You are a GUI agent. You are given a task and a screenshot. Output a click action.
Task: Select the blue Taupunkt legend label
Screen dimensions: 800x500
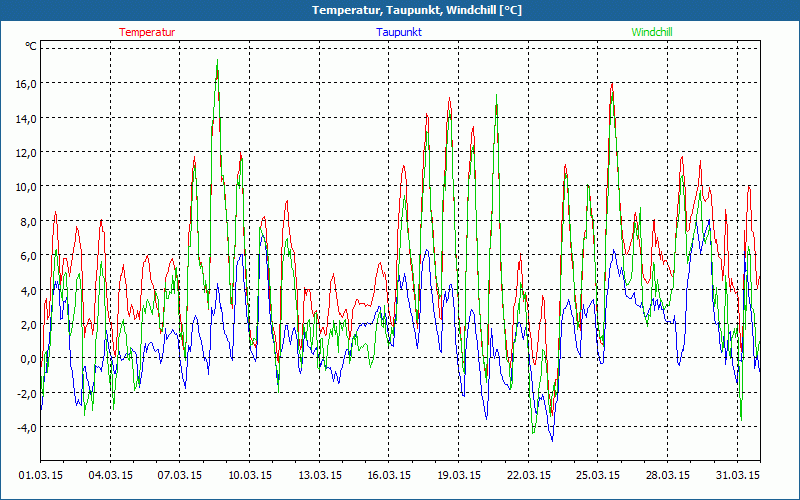pyautogui.click(x=399, y=32)
